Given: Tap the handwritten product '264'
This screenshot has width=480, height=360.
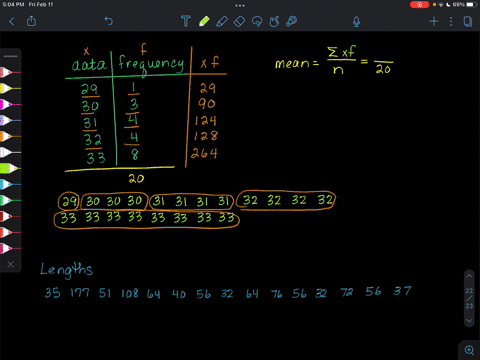Looking at the screenshot, I should pyautogui.click(x=204, y=153).
